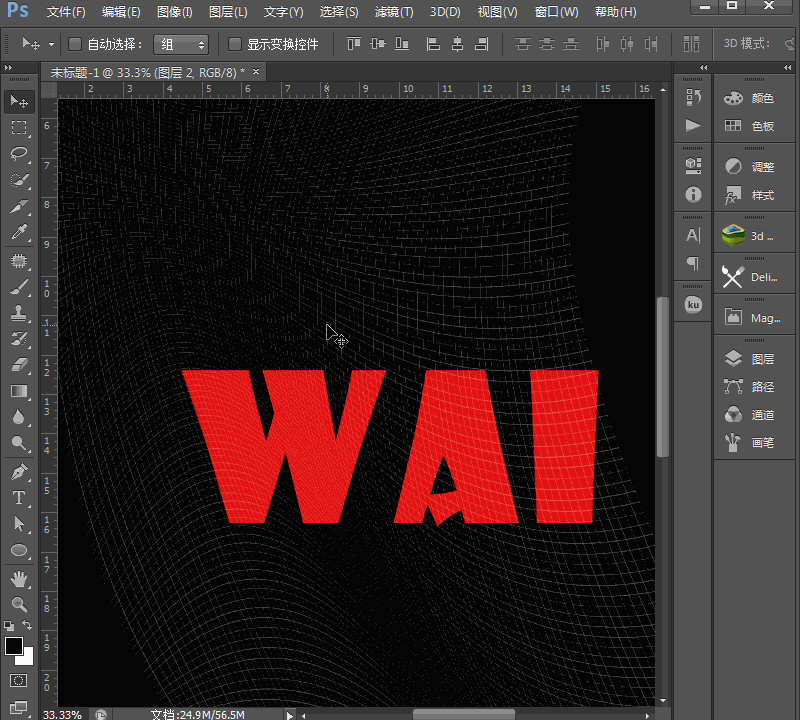Open the 图像(I) menu
The width and height of the screenshot is (800, 720).
[174, 12]
